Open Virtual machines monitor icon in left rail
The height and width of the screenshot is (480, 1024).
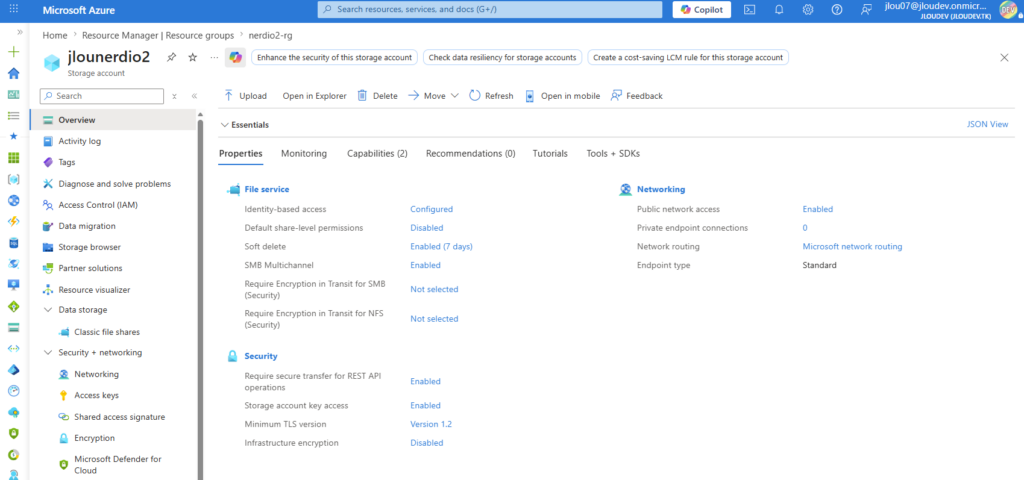tap(14, 285)
